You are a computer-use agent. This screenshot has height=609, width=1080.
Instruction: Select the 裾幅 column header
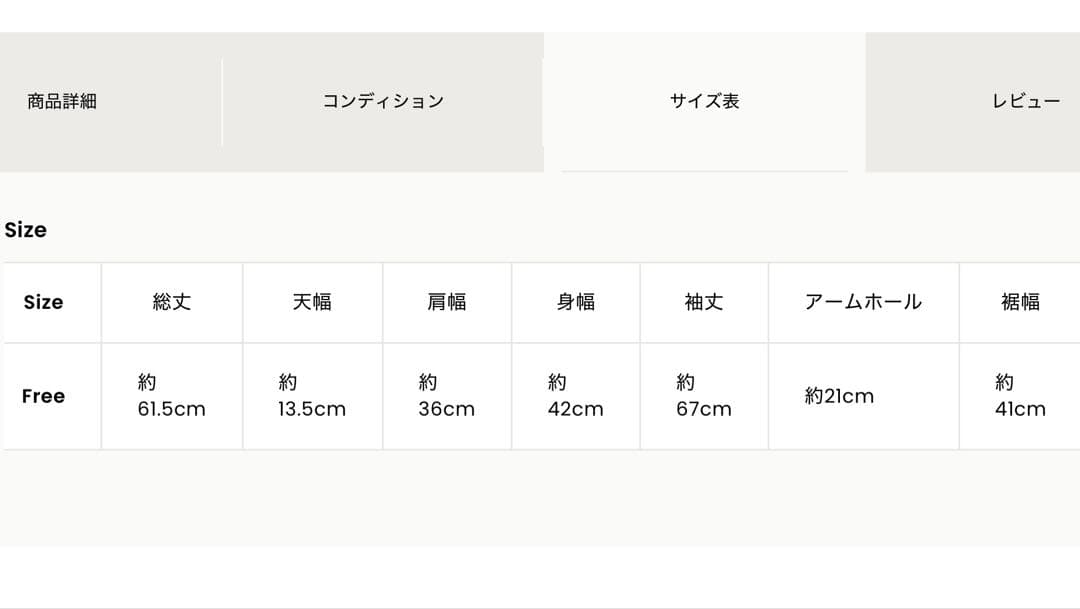[1018, 302]
